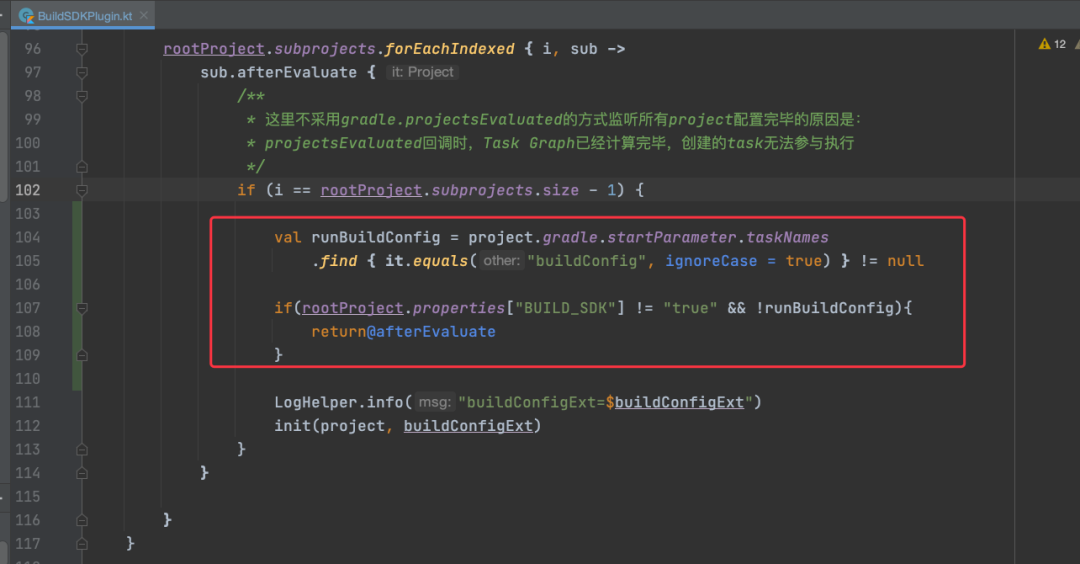This screenshot has height=564, width=1080.
Task: Click taskNames on line 104
Action: tap(787, 238)
